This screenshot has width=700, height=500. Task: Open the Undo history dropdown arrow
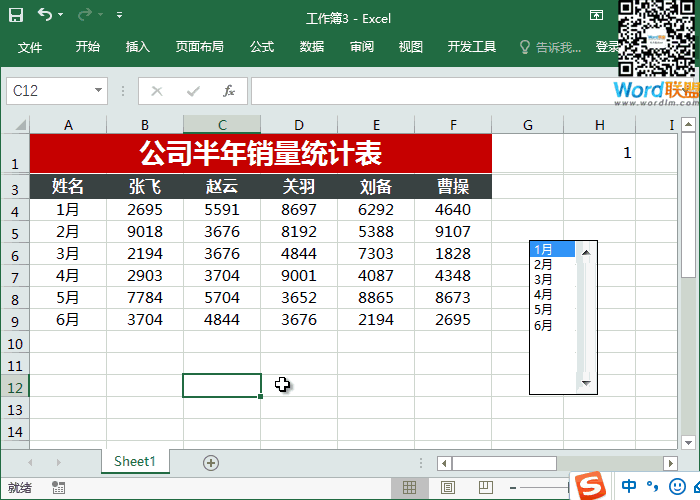click(x=61, y=15)
